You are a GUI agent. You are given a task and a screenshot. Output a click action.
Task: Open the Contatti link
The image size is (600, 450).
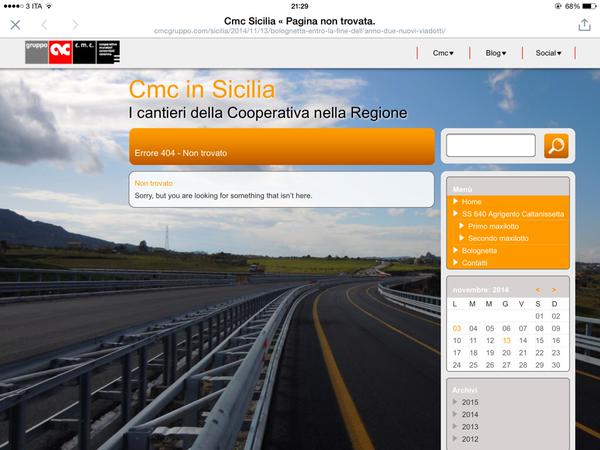(x=475, y=262)
